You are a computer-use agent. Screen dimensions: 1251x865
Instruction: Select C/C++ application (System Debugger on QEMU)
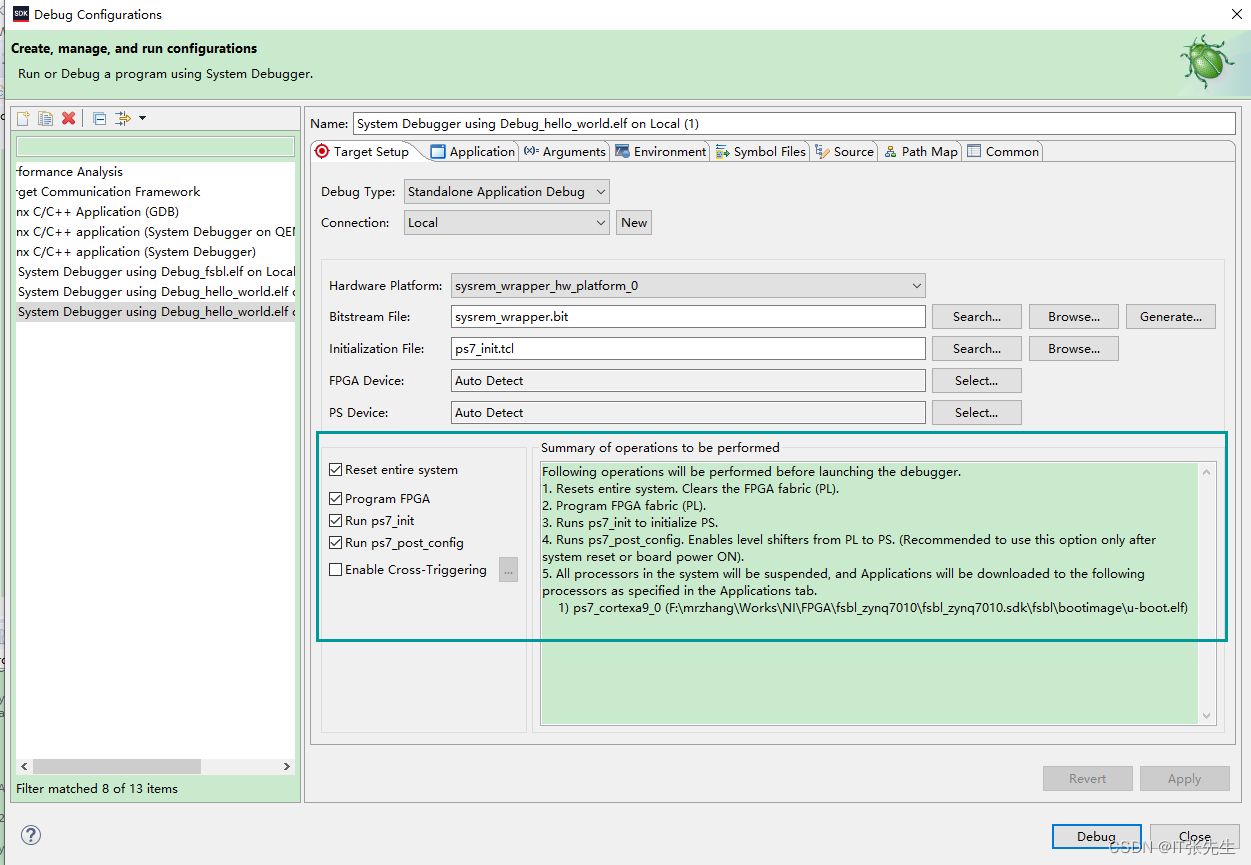coord(155,232)
